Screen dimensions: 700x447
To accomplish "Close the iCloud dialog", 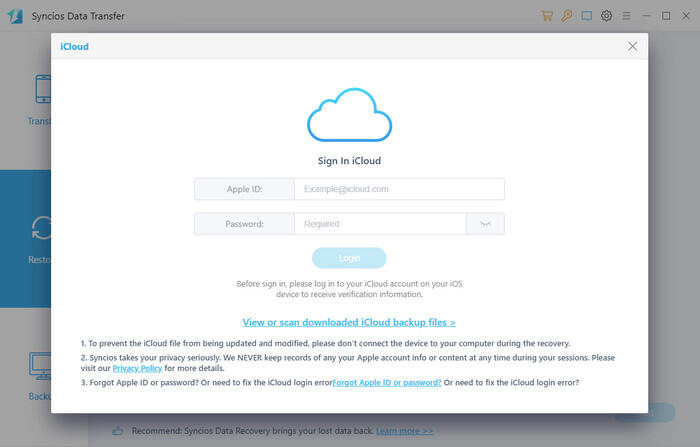I will click(x=632, y=46).
